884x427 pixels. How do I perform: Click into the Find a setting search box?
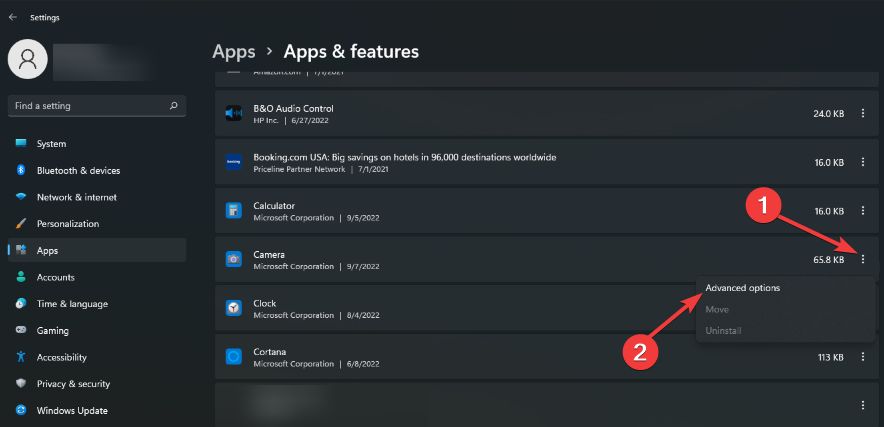pos(97,105)
